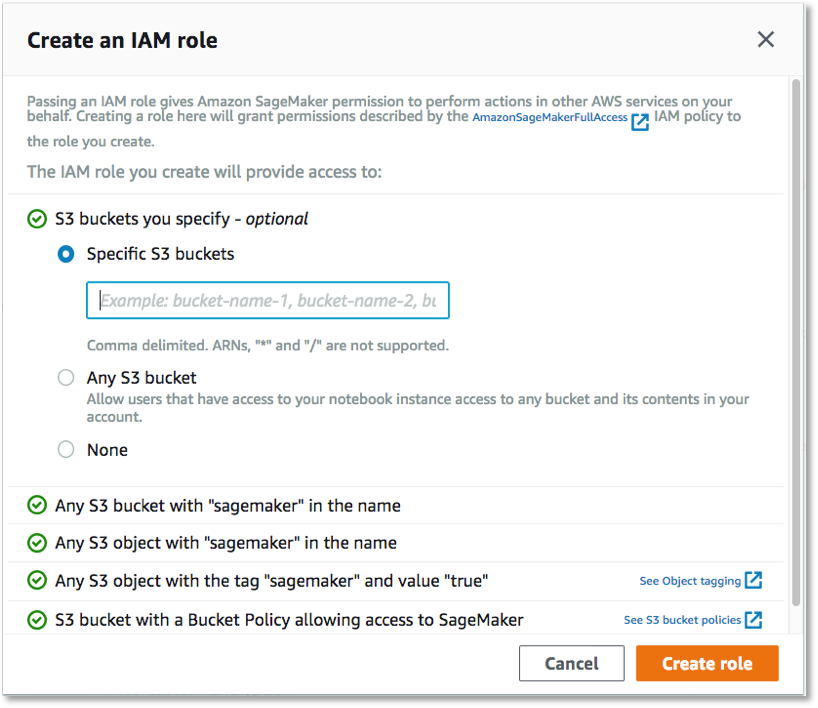Open the See Object tagging link
Image resolution: width=818 pixels, height=708 pixels.
point(690,581)
